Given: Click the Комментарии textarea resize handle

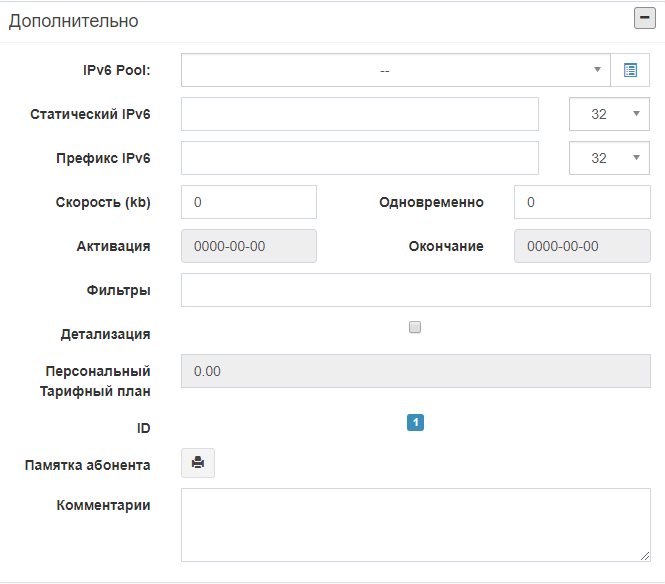Looking at the screenshot, I should [645, 556].
